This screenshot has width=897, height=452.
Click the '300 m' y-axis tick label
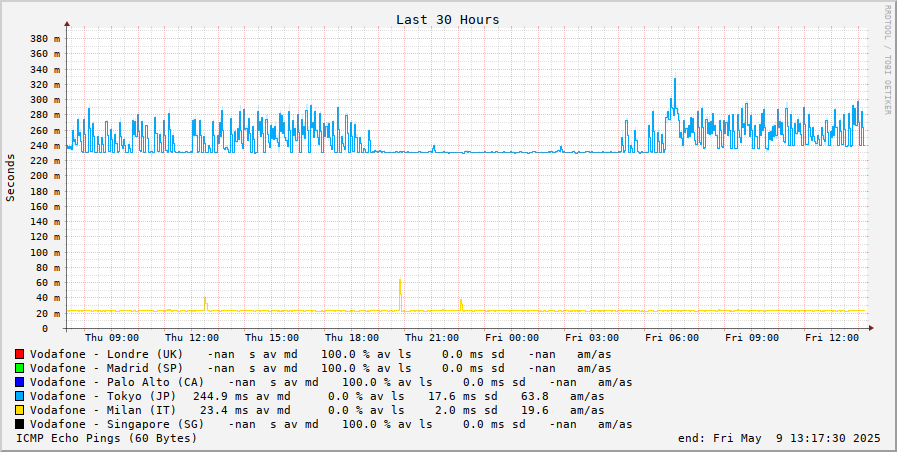[44, 100]
